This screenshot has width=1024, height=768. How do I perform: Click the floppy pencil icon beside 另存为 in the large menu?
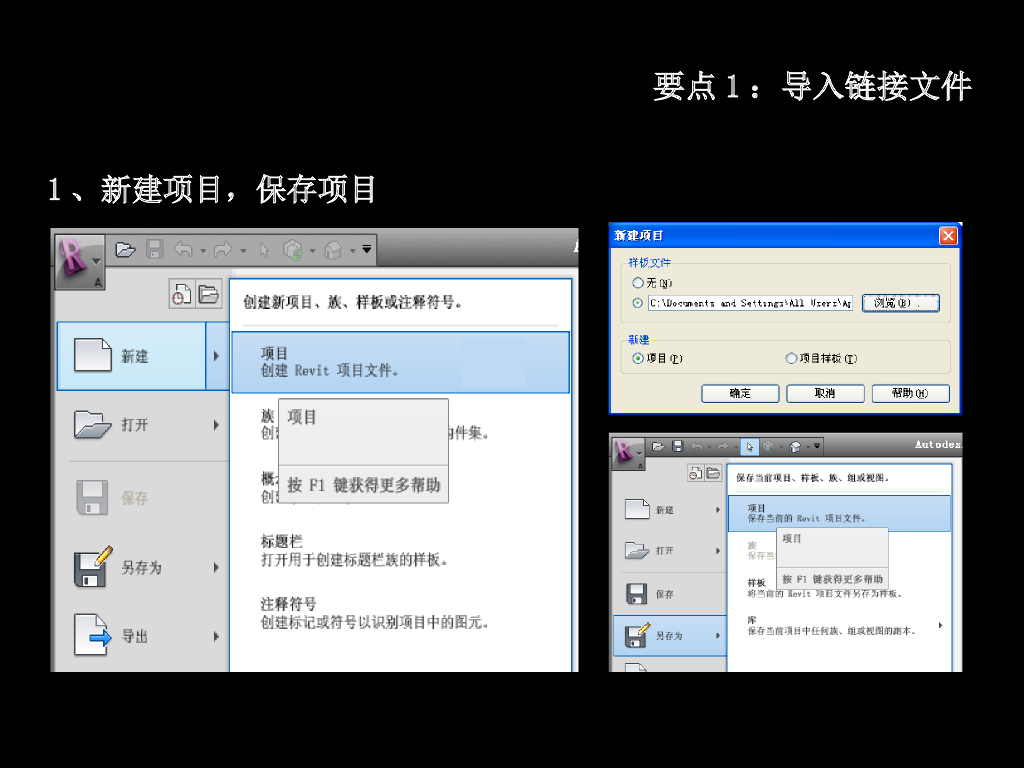(x=93, y=566)
